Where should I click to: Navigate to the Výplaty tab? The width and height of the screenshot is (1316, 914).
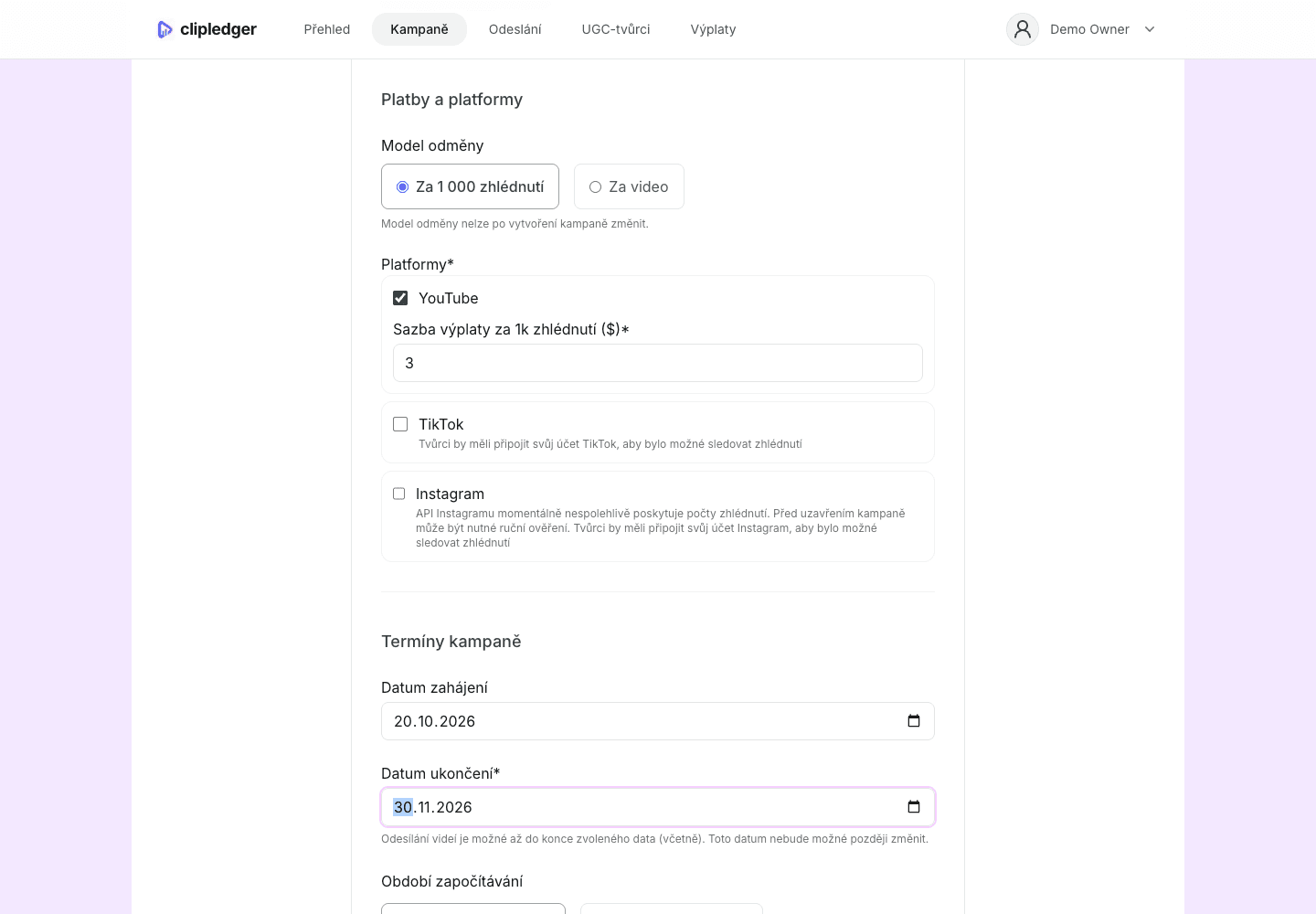click(714, 29)
